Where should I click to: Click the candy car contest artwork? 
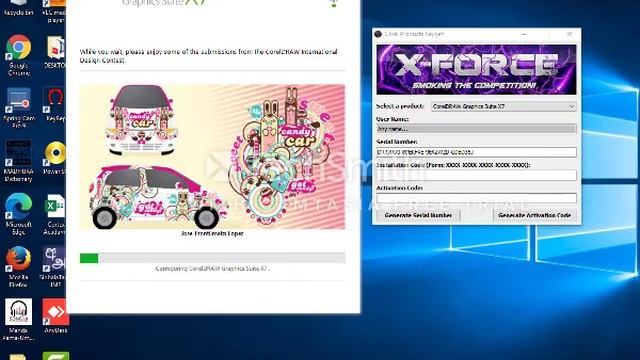(212, 157)
